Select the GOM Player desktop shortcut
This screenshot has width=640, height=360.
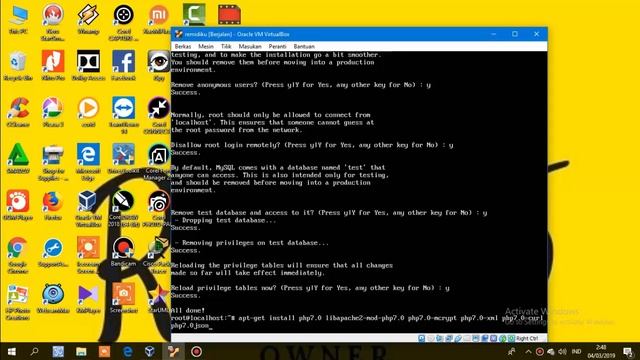[18, 205]
